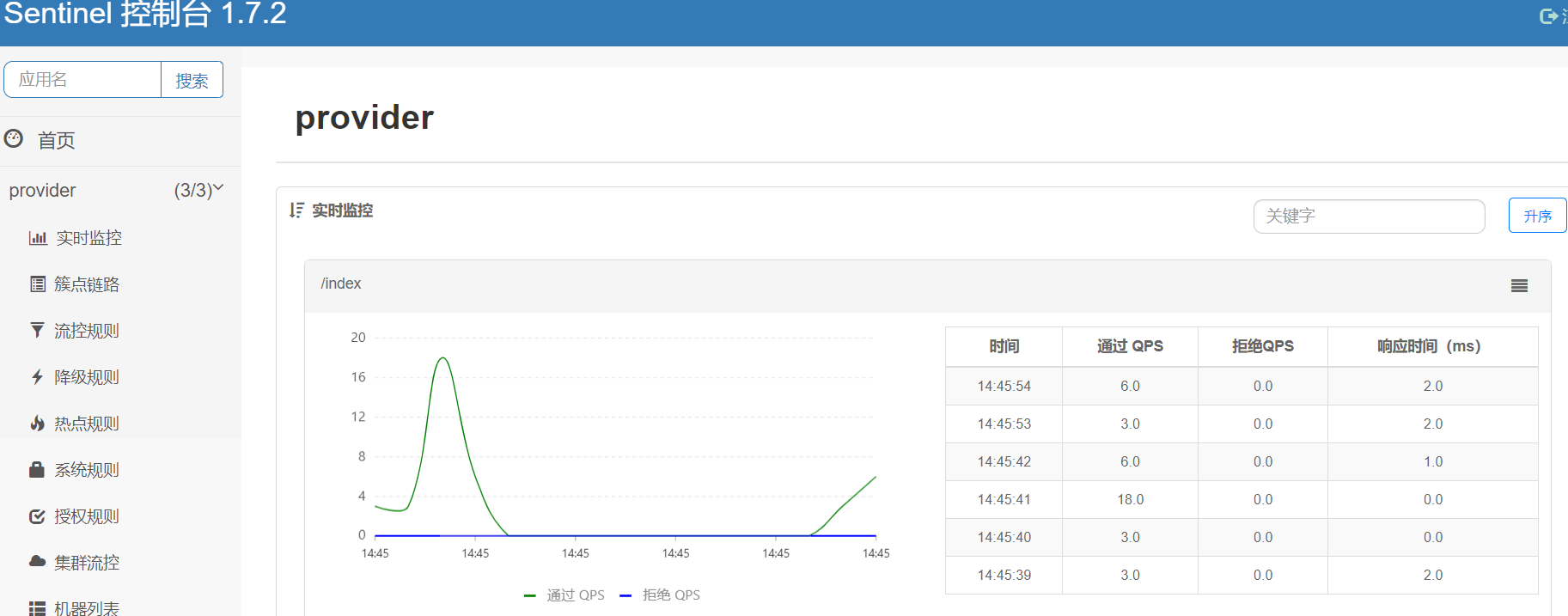This screenshot has width=1568, height=616.
Task: Toggle 通过 QPS legend series
Action: [564, 595]
